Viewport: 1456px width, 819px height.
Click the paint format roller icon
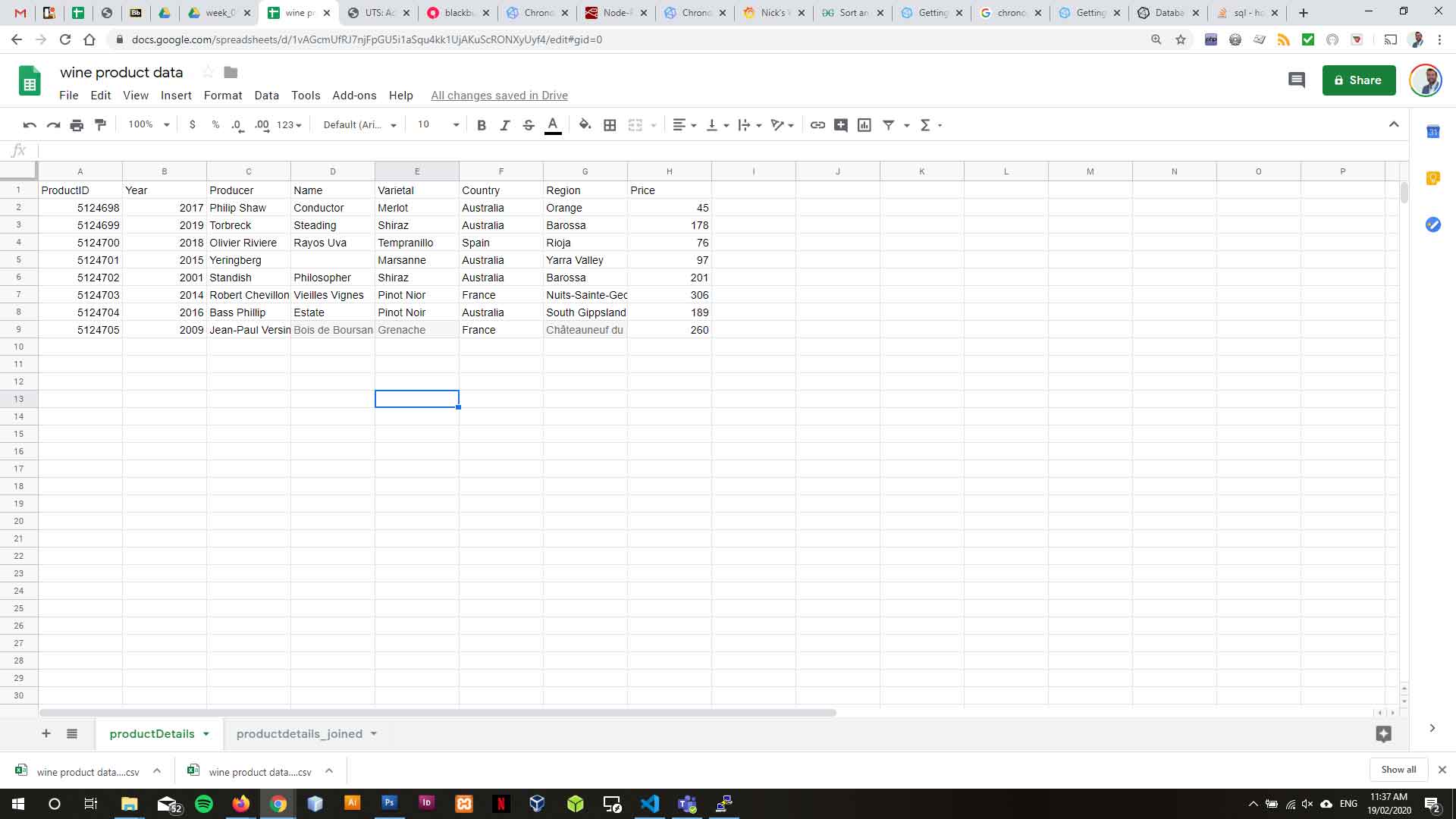coord(100,125)
